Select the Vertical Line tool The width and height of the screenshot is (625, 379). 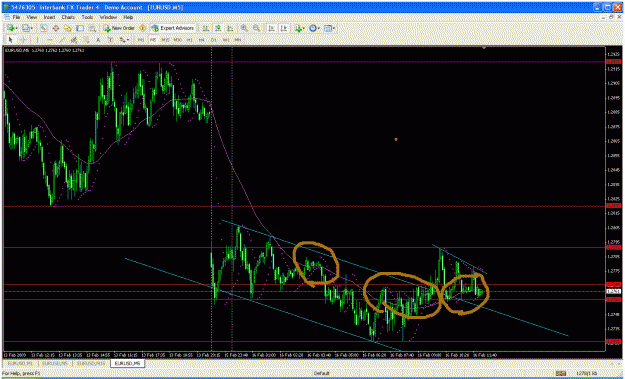click(x=37, y=40)
